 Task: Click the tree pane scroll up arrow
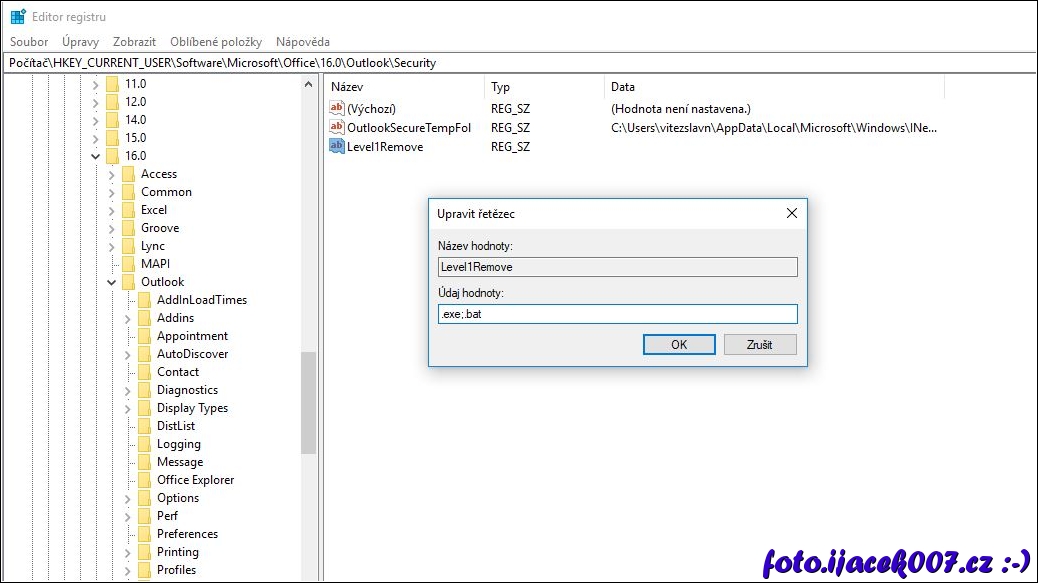308,86
